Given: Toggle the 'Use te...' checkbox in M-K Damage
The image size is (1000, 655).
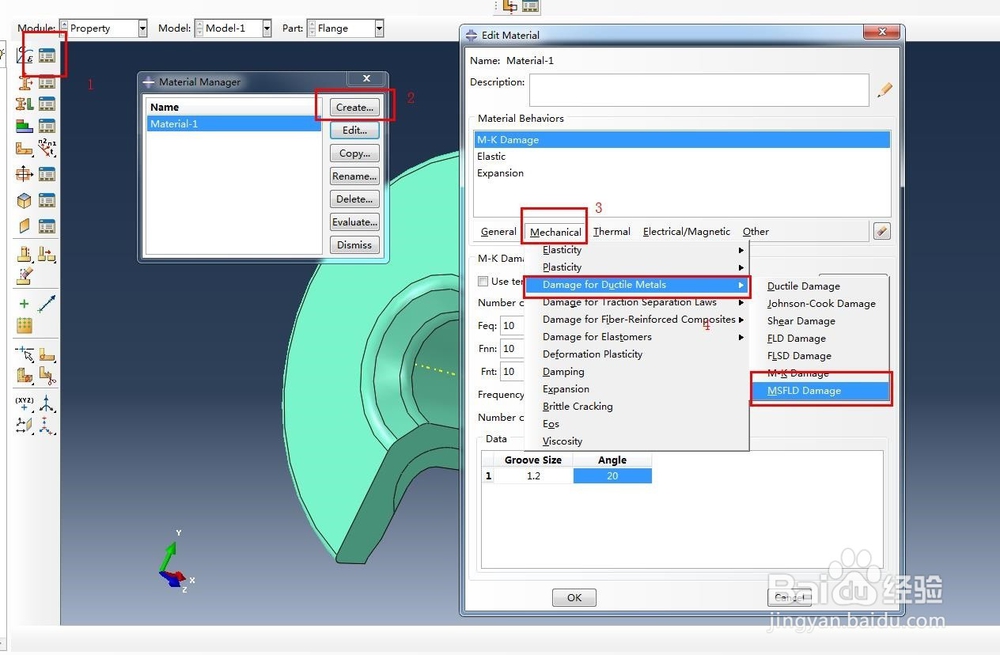Looking at the screenshot, I should click(483, 281).
